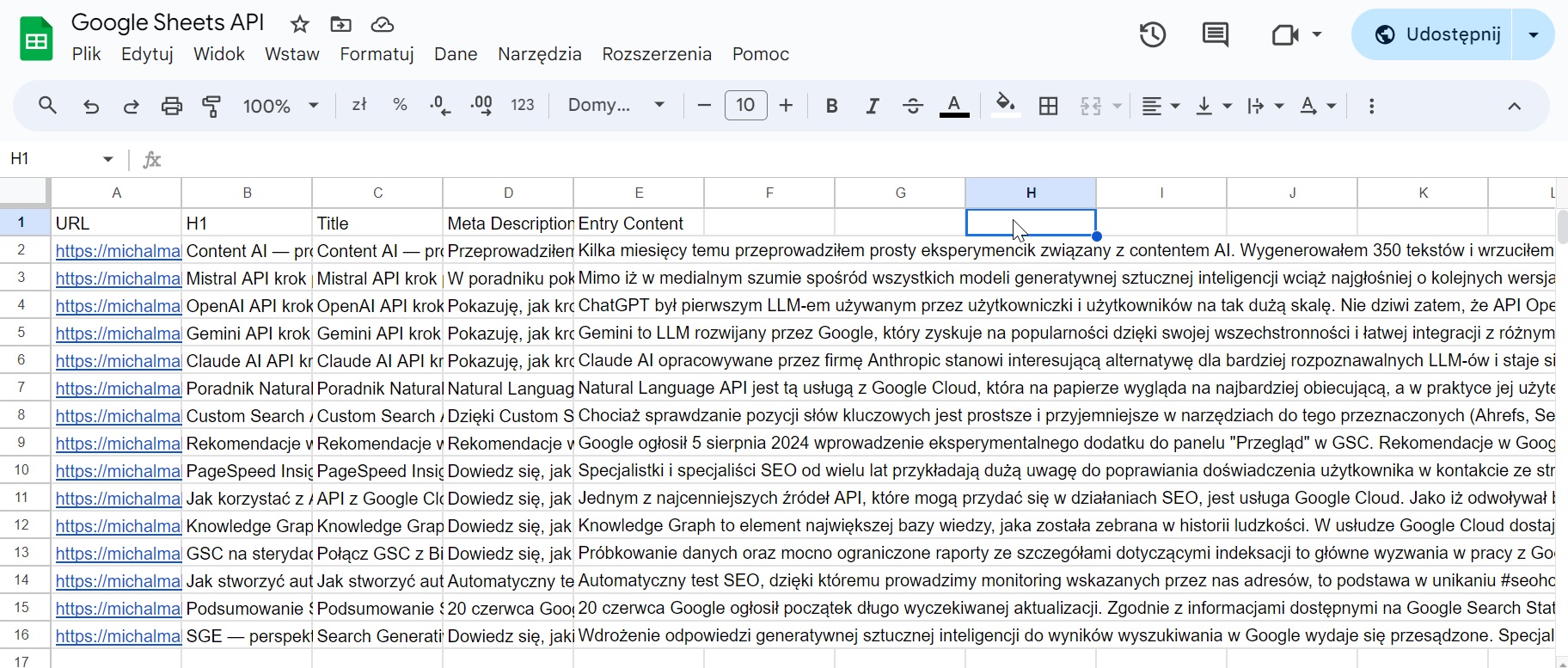Increase decimal places
1568x668 pixels.
[481, 106]
